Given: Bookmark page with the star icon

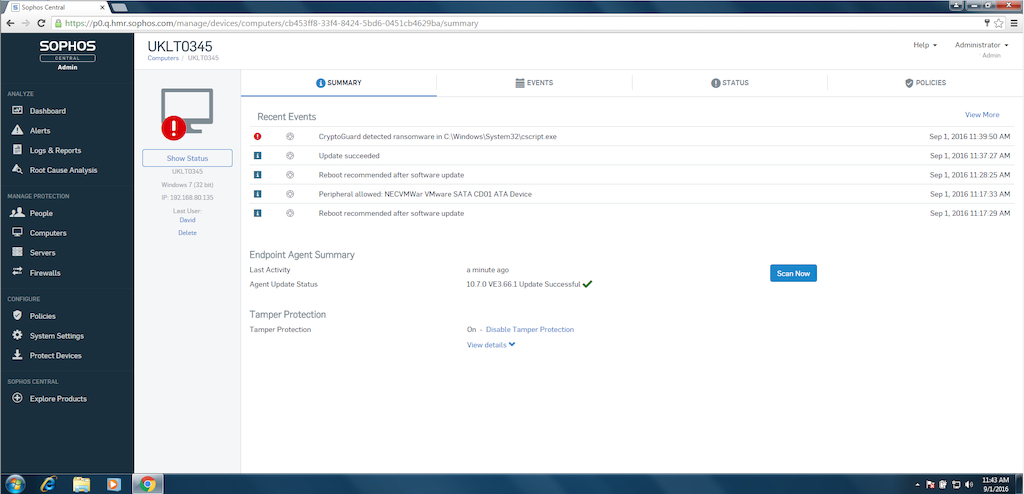Looking at the screenshot, I should 999,23.
